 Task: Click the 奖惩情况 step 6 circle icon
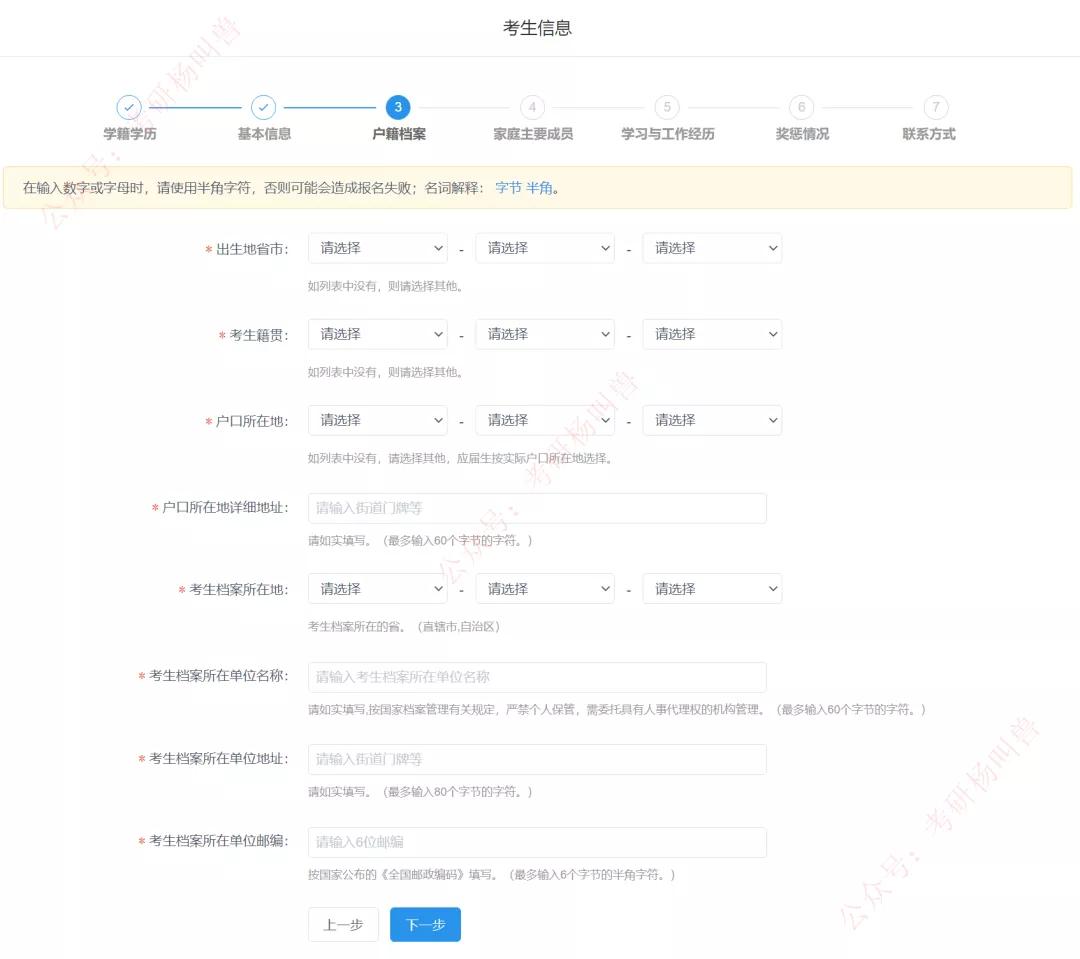click(801, 107)
